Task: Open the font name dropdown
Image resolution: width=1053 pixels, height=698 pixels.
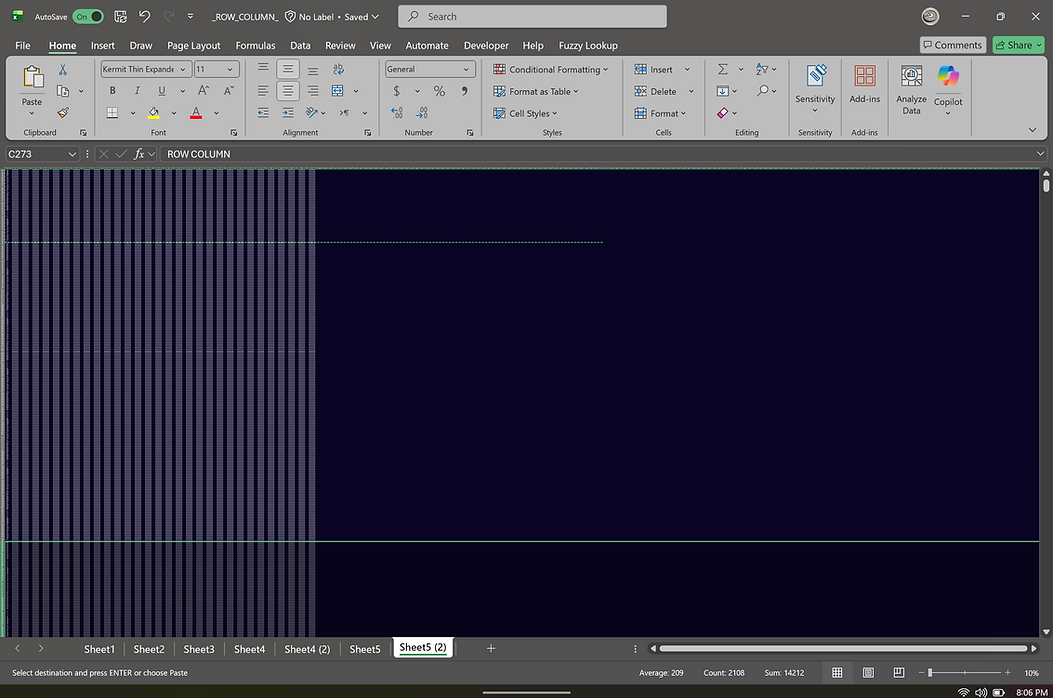Action: click(183, 70)
